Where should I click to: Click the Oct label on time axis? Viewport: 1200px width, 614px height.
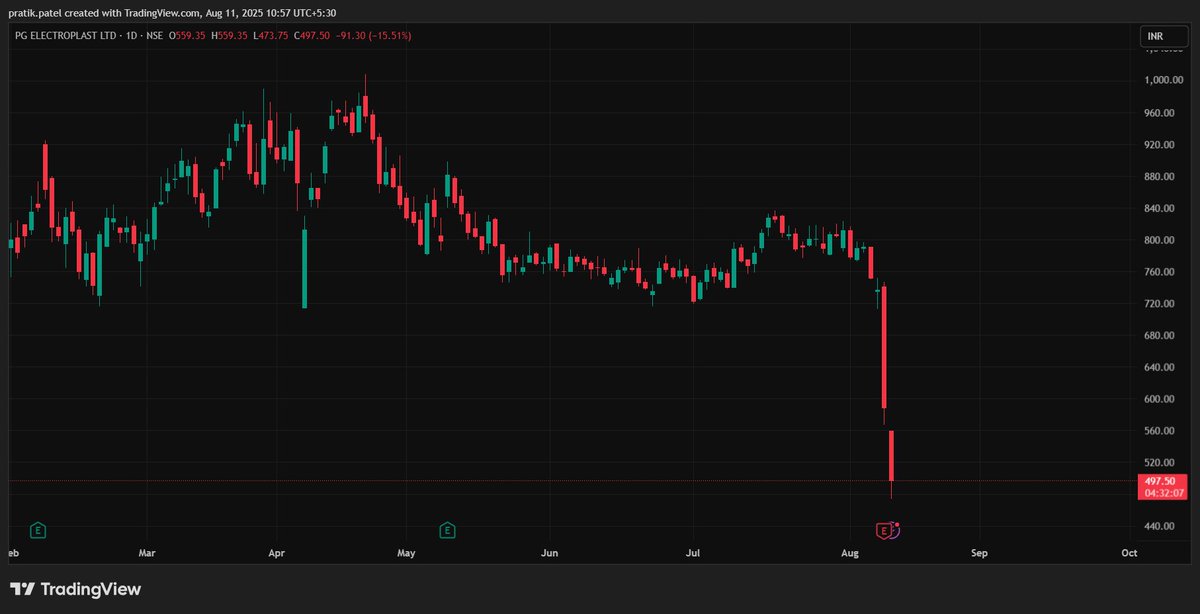tap(1129, 552)
